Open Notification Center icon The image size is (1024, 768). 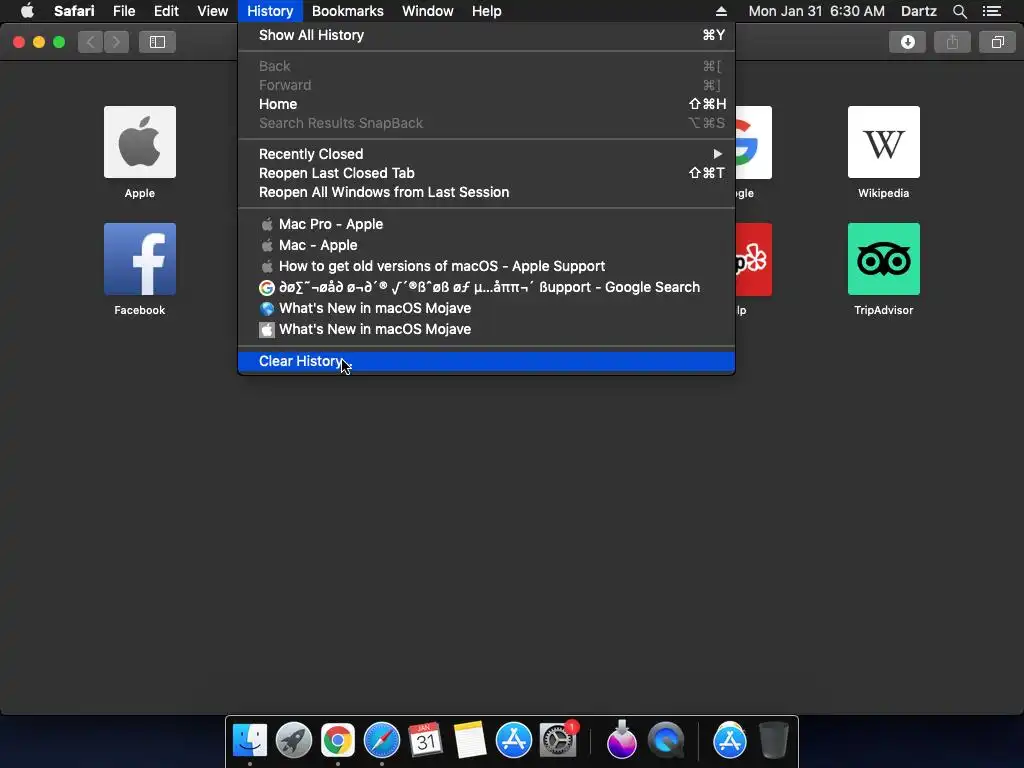[992, 11]
